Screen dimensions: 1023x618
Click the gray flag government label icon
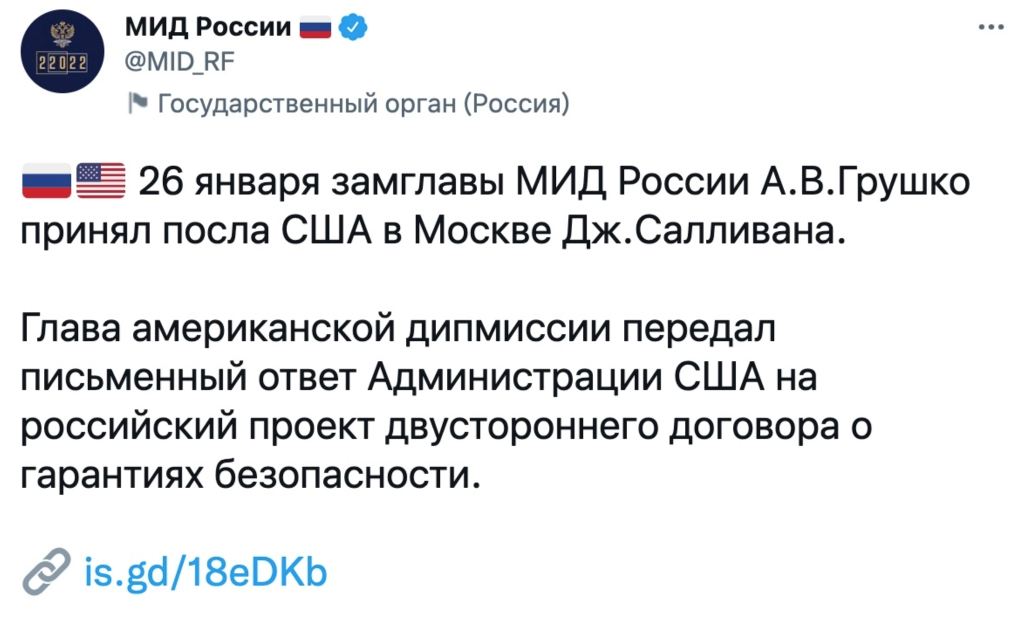137,102
